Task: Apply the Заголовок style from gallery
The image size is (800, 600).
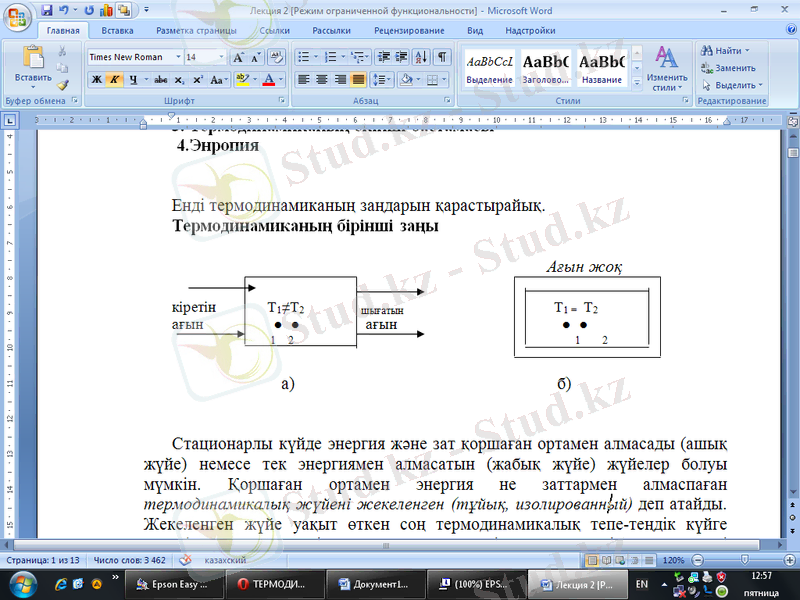Action: point(546,68)
